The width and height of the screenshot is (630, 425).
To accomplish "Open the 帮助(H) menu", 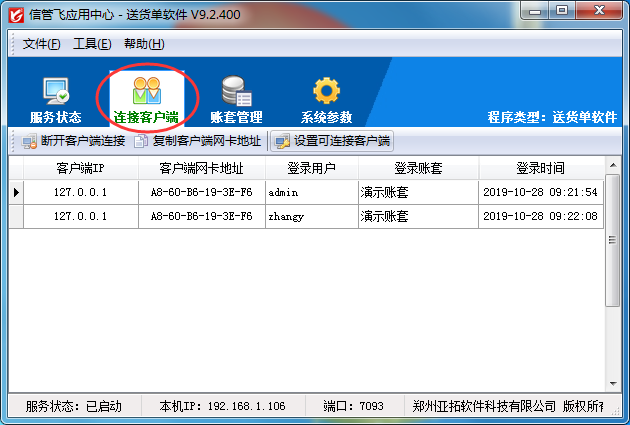I will (144, 44).
